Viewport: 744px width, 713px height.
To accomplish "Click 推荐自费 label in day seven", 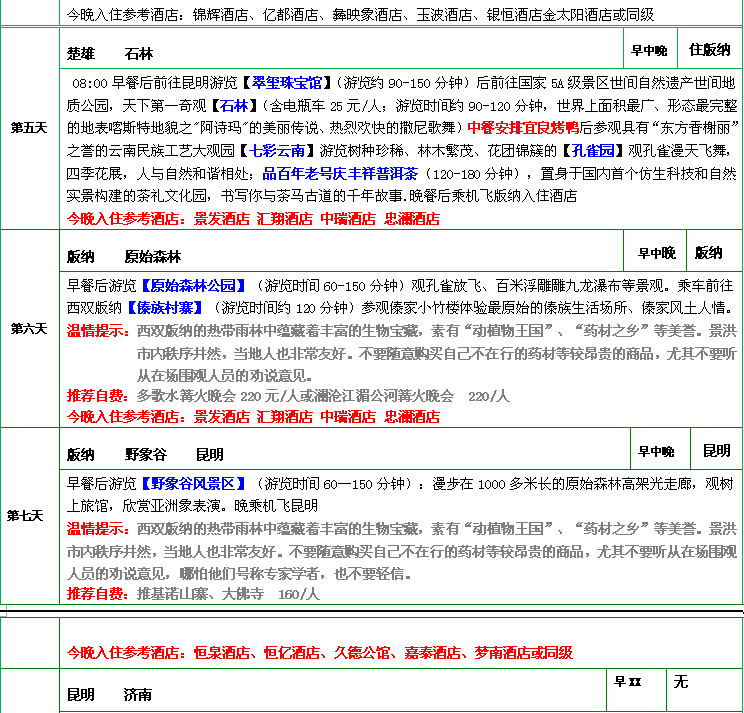I will pos(97,594).
